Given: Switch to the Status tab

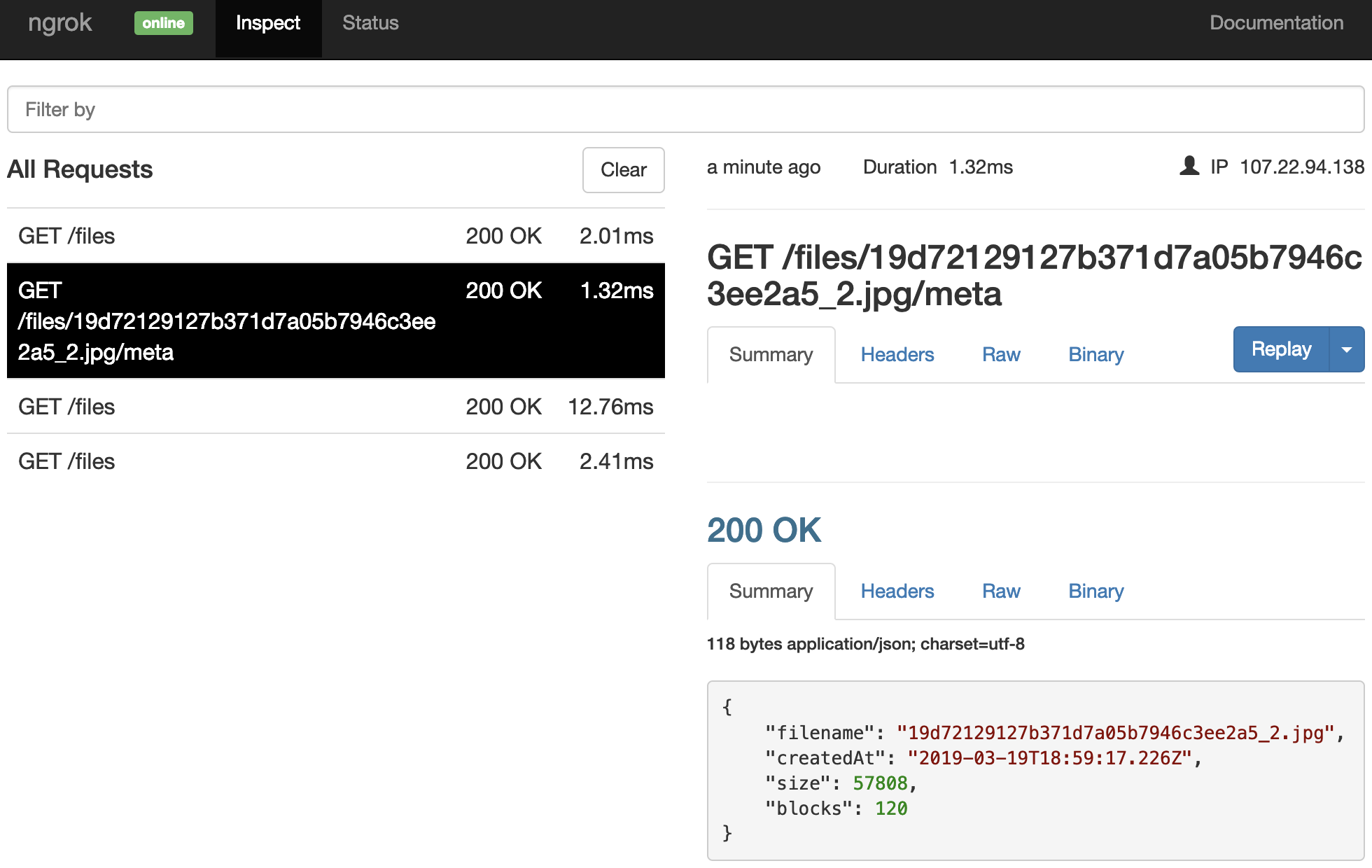Looking at the screenshot, I should [x=370, y=23].
